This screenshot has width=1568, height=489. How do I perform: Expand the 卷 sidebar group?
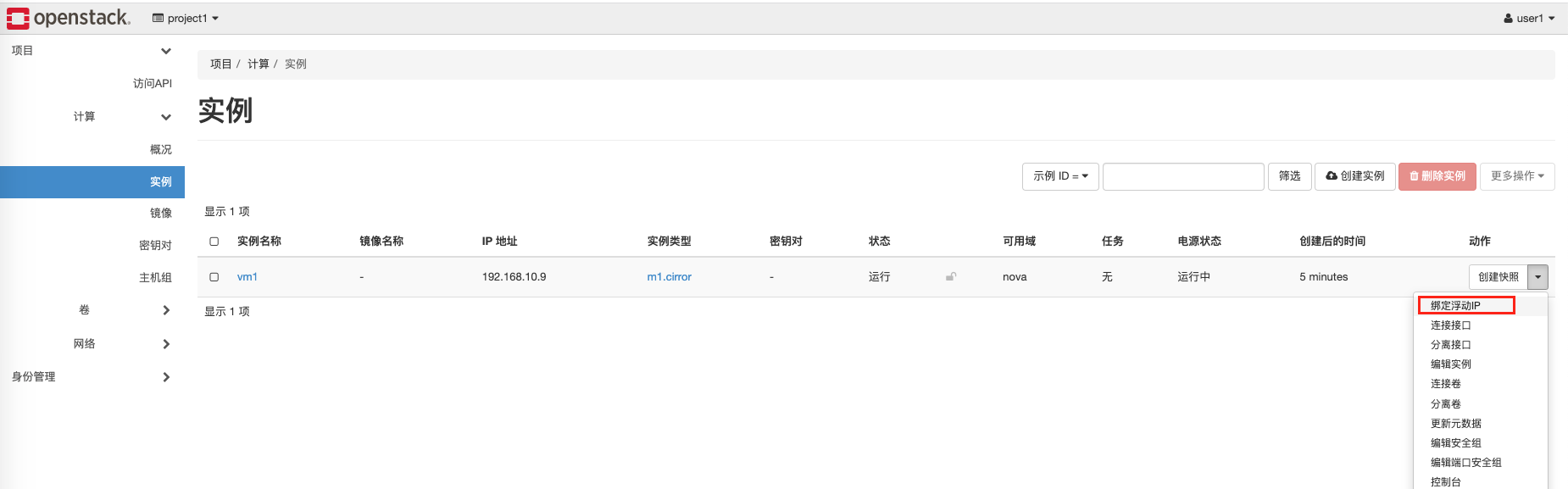pyautogui.click(x=125, y=310)
